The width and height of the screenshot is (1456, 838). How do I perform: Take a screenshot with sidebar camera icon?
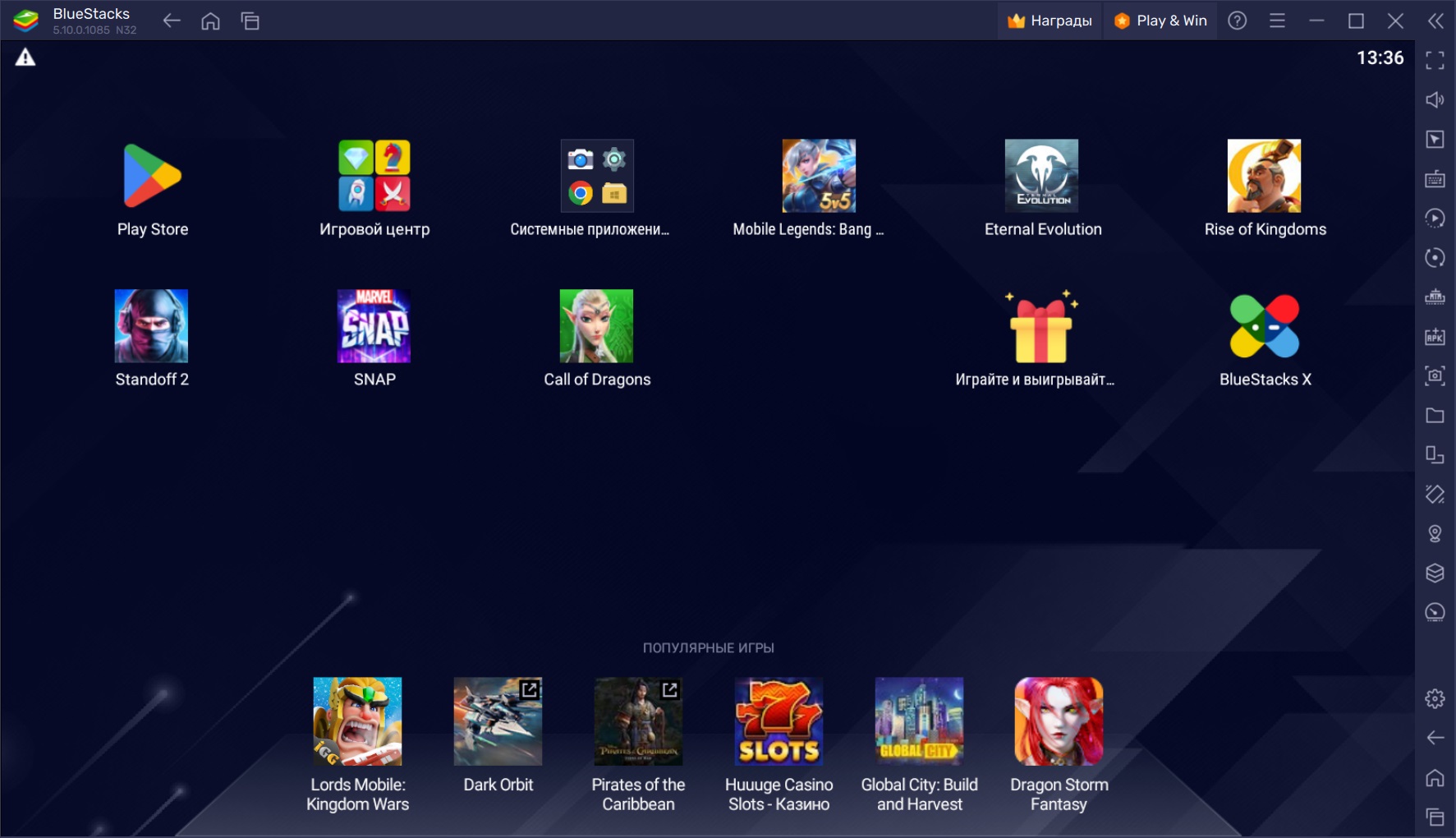click(1435, 375)
